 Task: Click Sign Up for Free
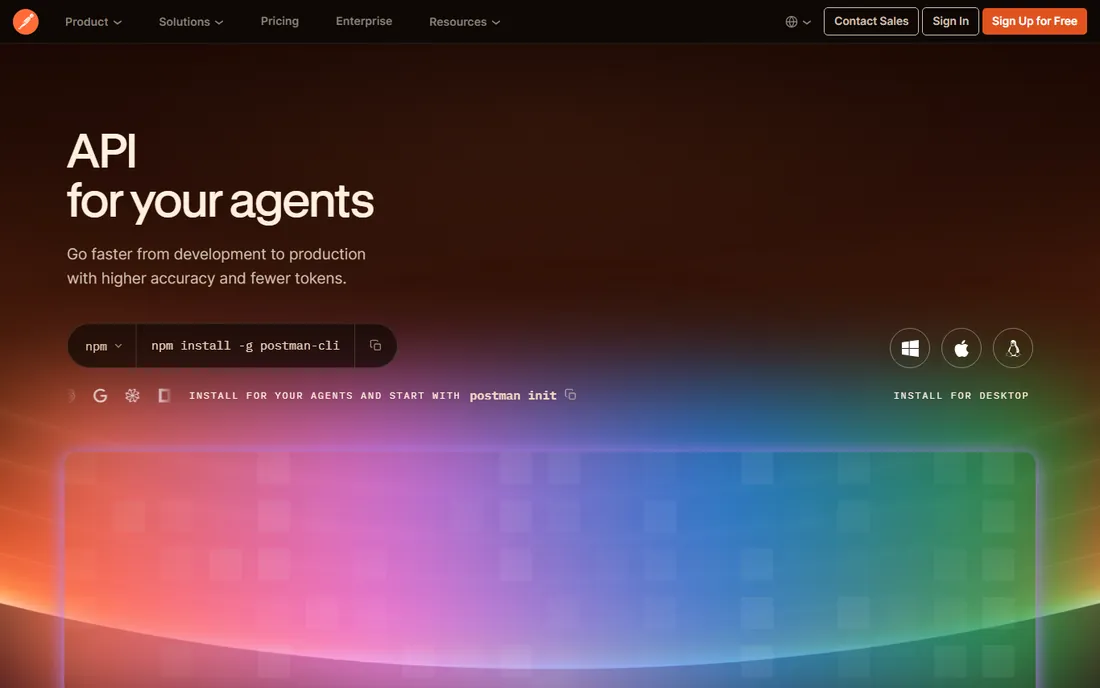1034,21
